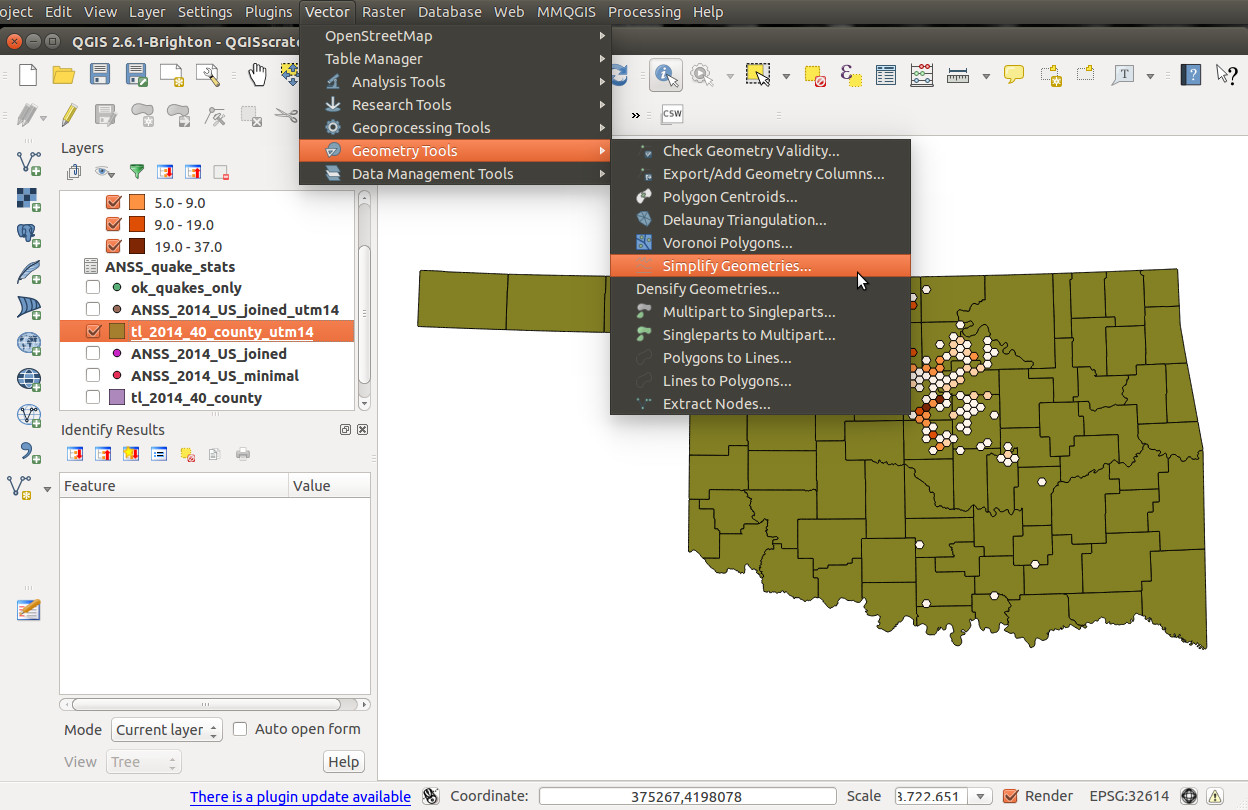Click the Toggle Editing pencil icon

point(69,114)
